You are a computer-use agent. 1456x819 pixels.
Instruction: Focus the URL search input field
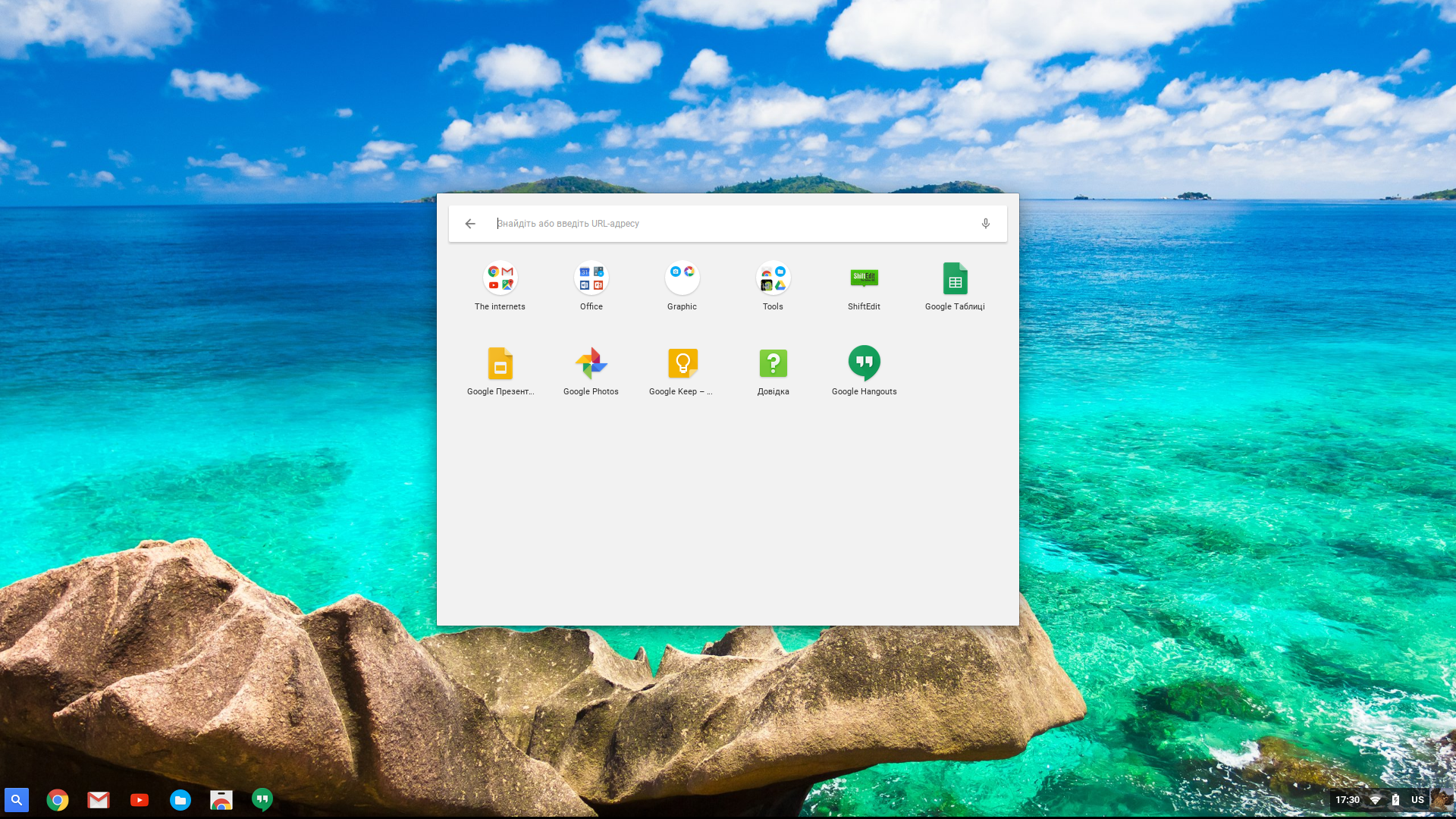point(728,224)
